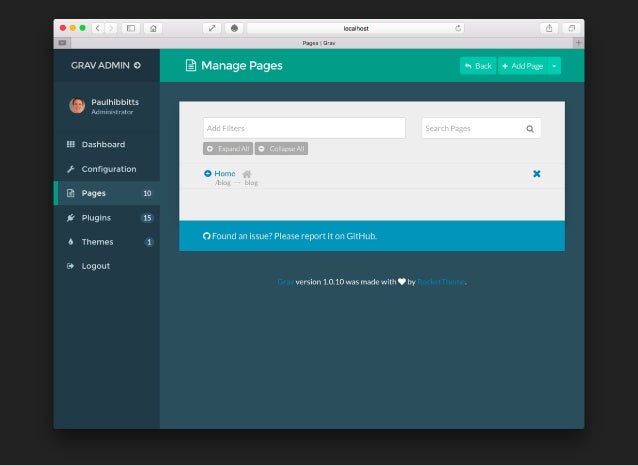638x466 pixels.
Task: Click the Safari share button
Action: point(549,28)
